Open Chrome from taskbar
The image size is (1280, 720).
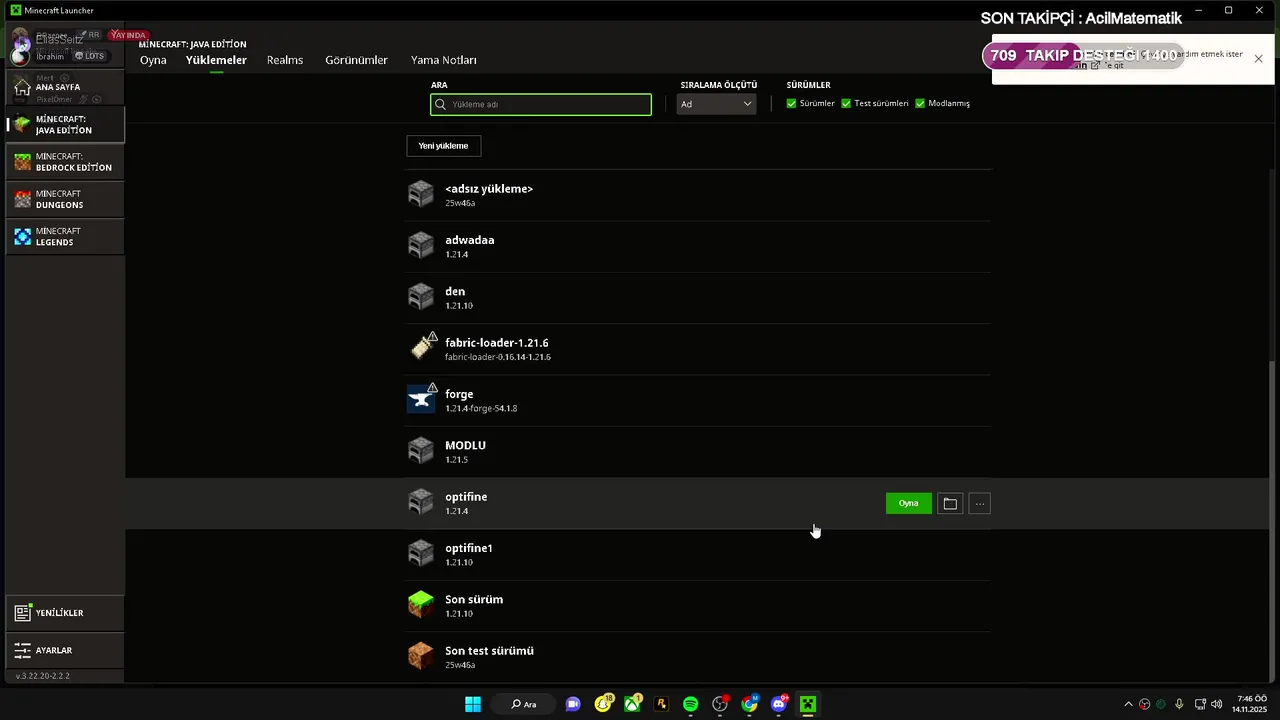tap(750, 704)
